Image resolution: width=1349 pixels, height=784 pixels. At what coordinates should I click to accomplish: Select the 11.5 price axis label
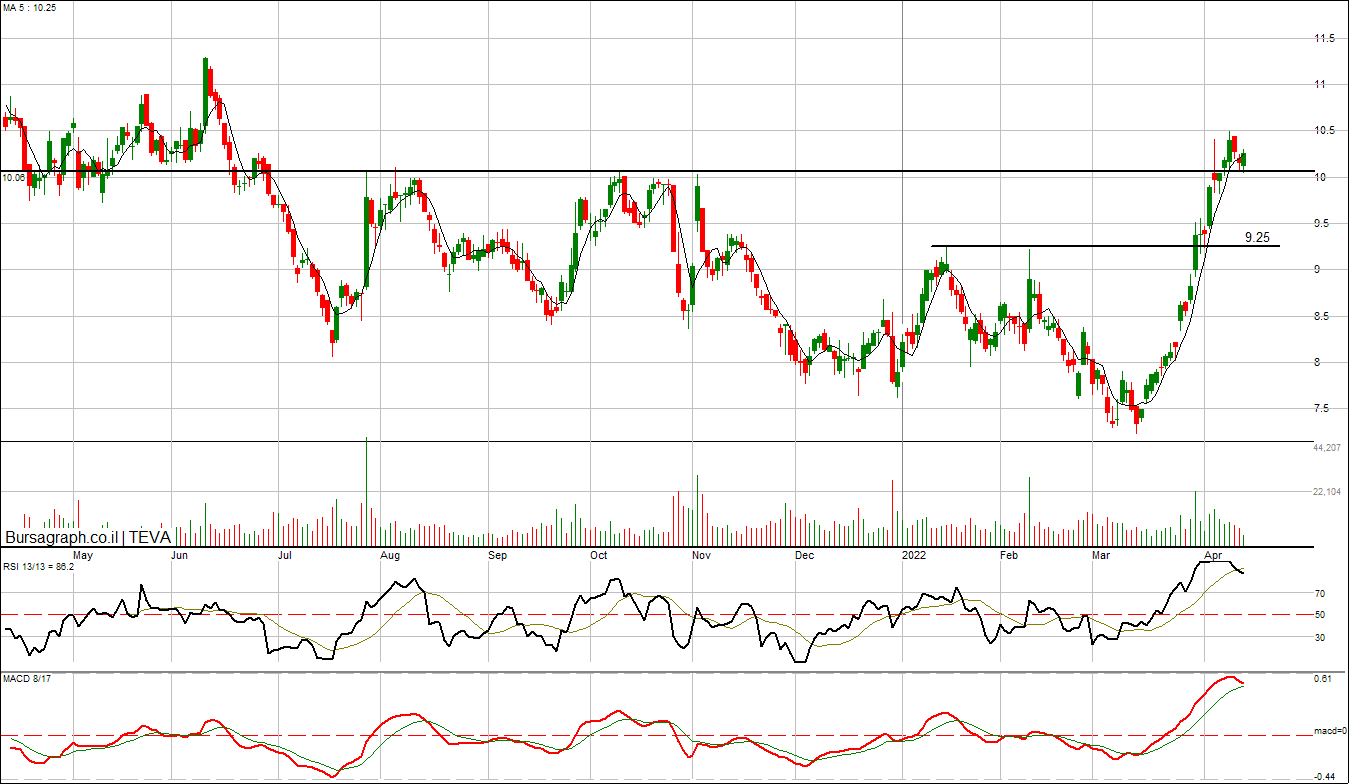point(1325,39)
